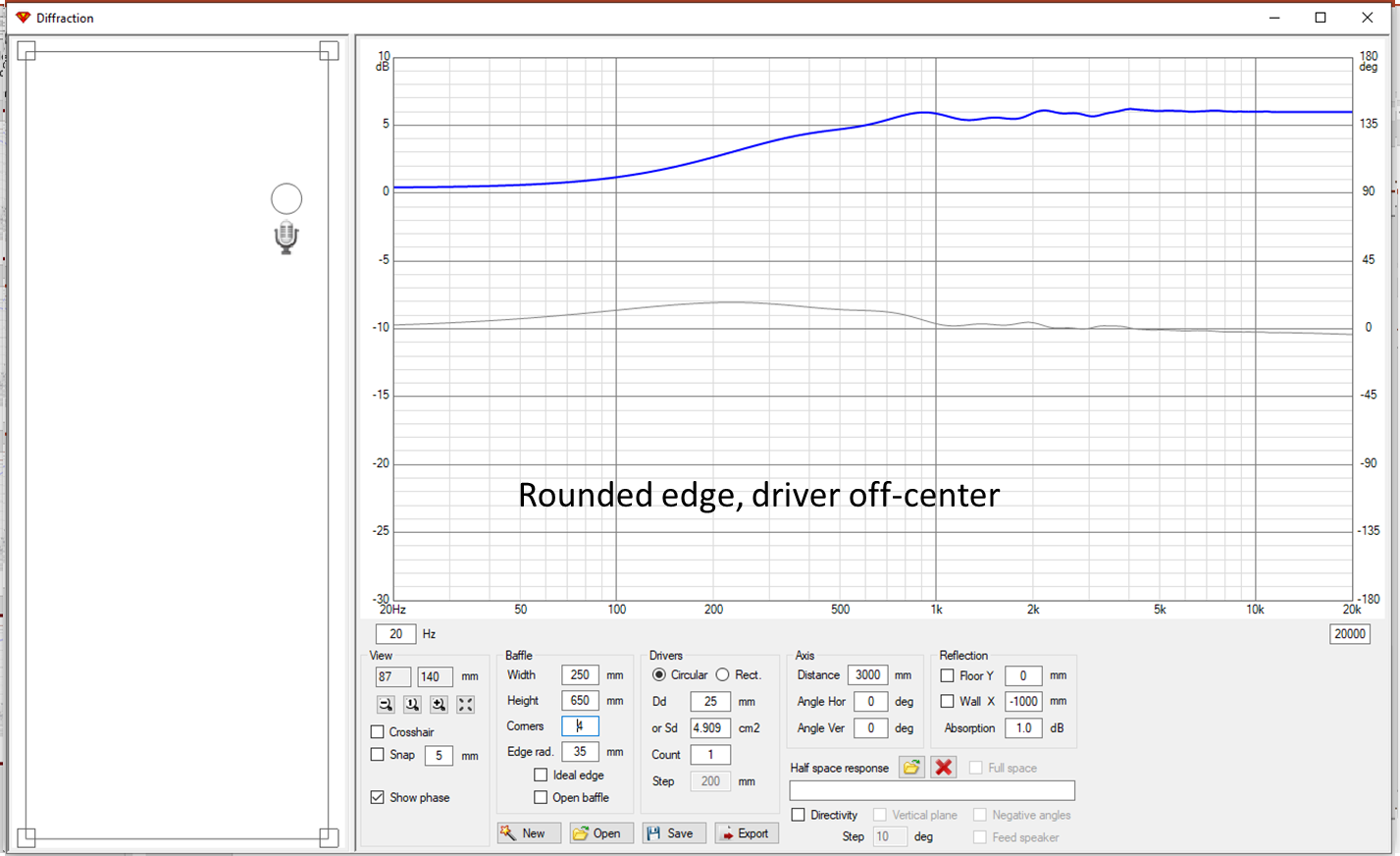Screen dimensions: 1400x856
Task: Click the Wall X value field showing -1000
Action: tap(1023, 702)
